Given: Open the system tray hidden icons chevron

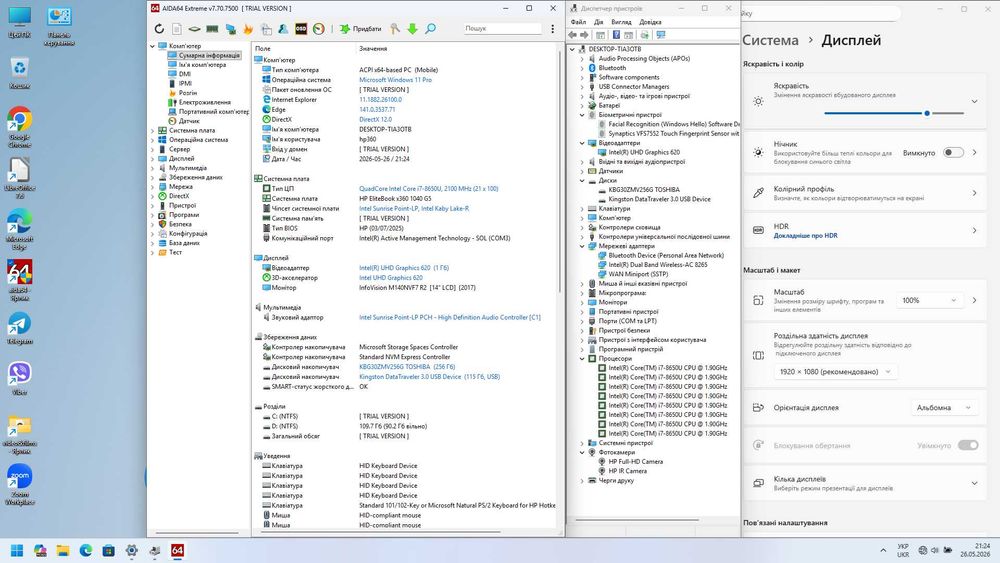Looking at the screenshot, I should pyautogui.click(x=883, y=550).
